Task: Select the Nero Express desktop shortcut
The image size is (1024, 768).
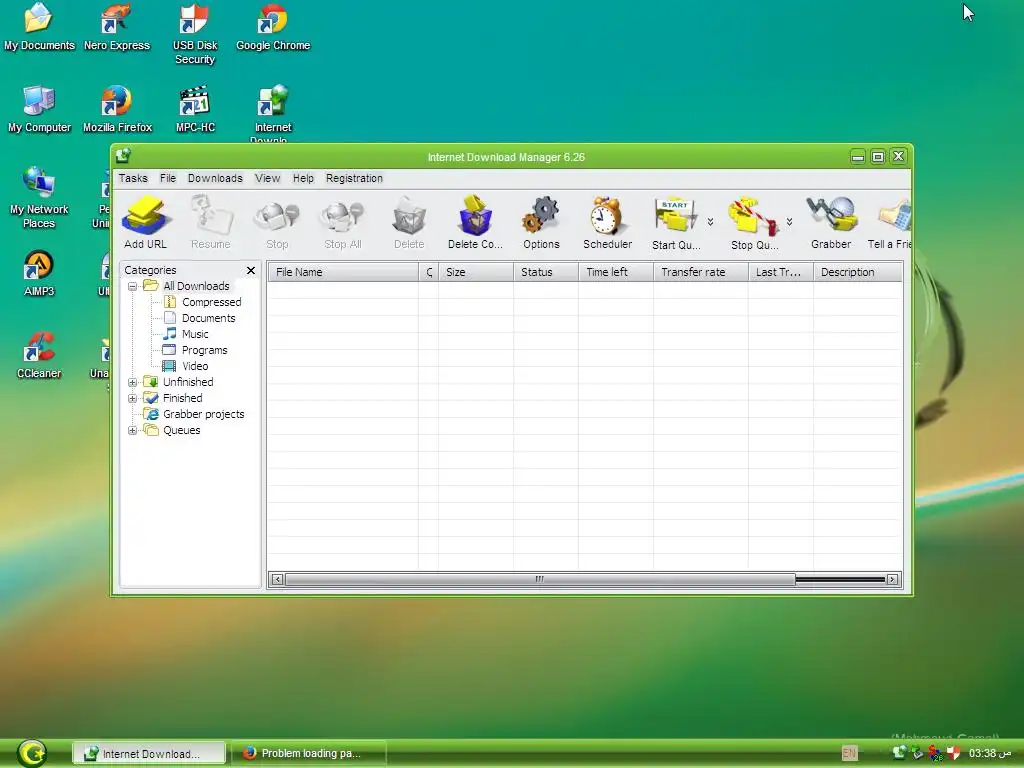Action: [x=117, y=27]
